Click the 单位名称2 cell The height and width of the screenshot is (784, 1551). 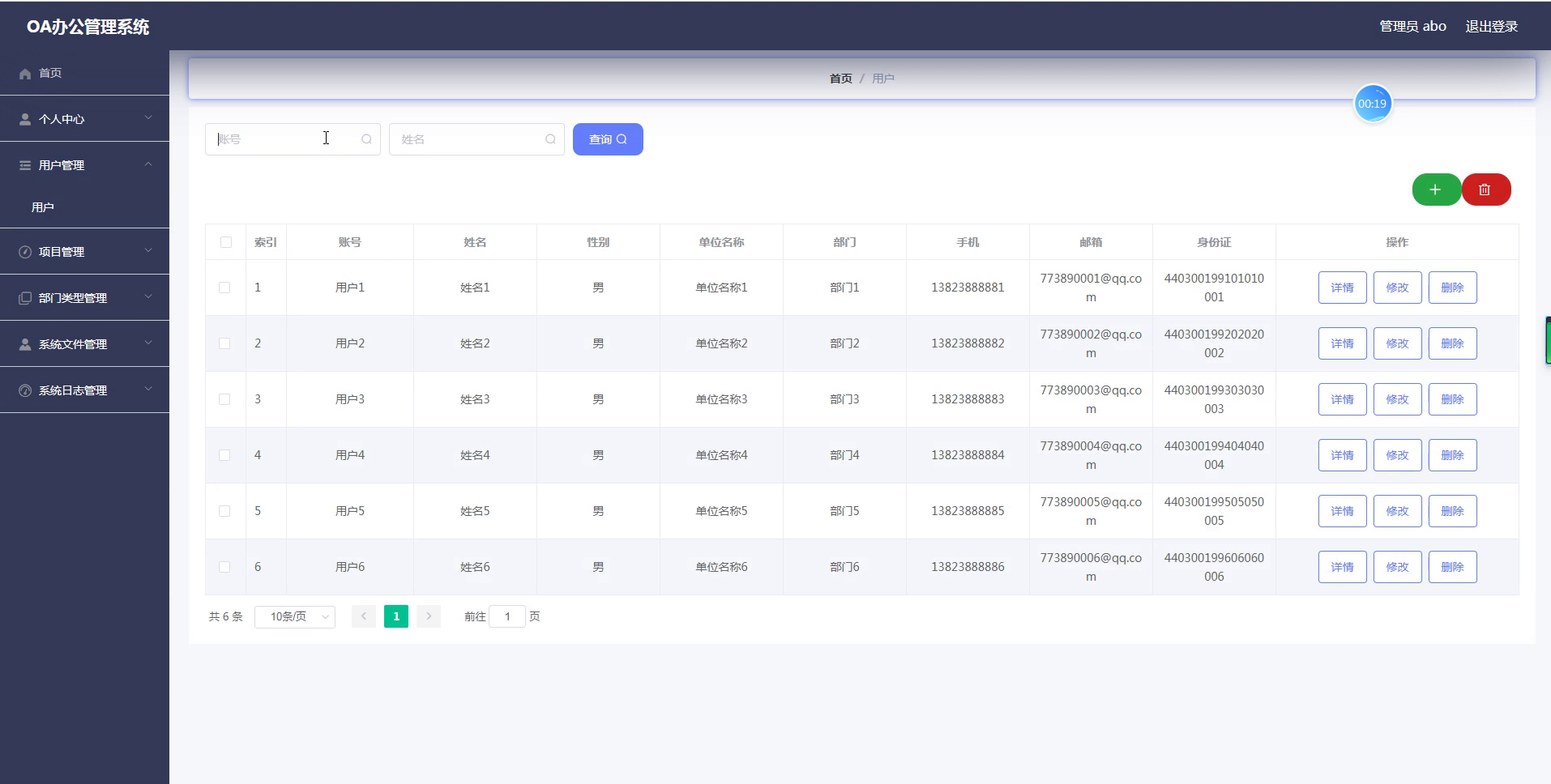721,343
